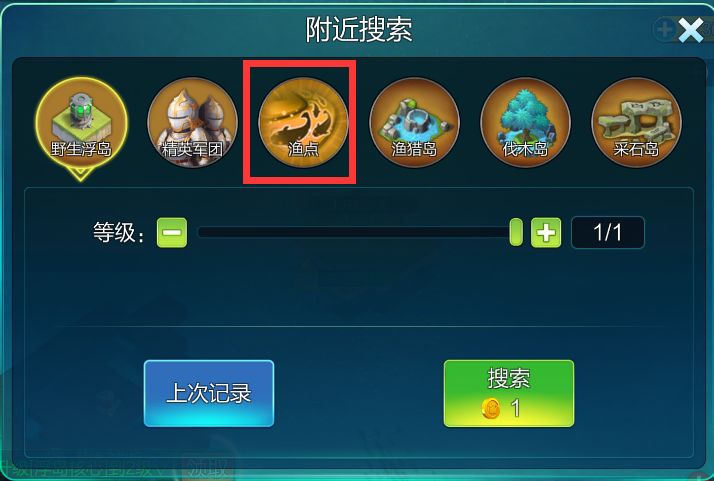Viewport: 714px width, 481px height.
Task: Click the dark level slider track
Action: (x=353, y=232)
